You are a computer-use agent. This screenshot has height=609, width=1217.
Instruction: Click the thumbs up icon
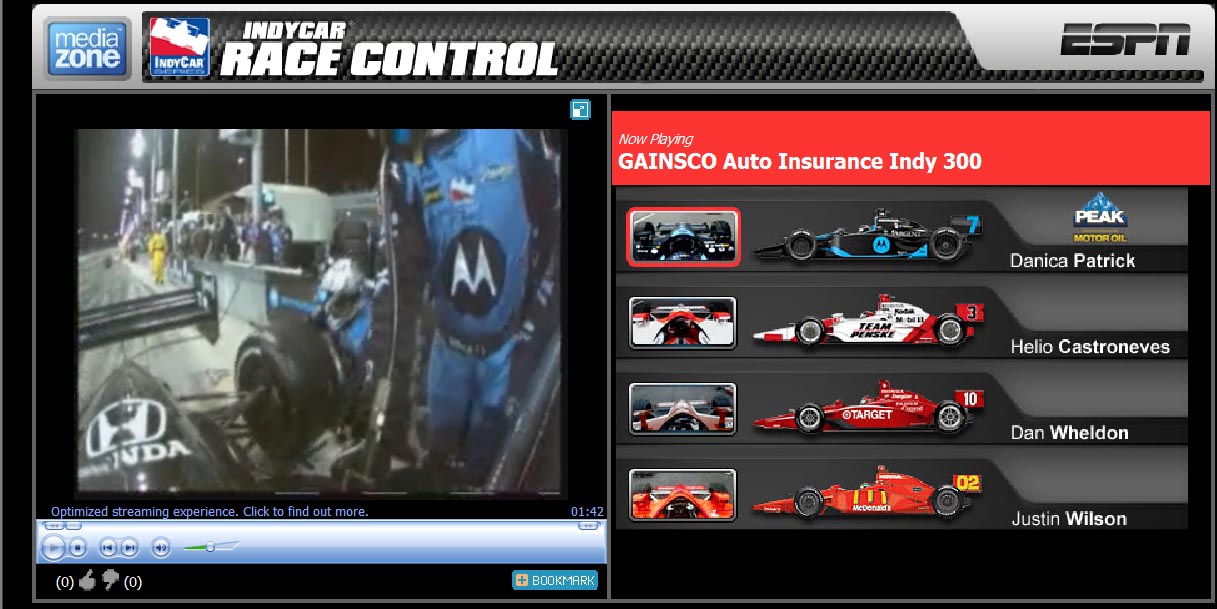pyautogui.click(x=87, y=580)
